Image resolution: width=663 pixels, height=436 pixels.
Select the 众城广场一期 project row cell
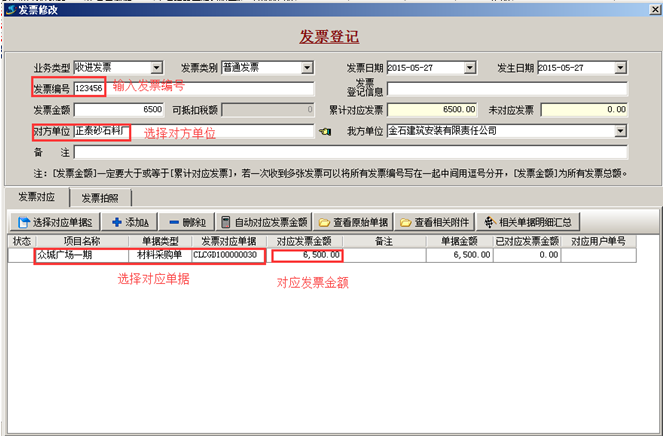[80, 256]
